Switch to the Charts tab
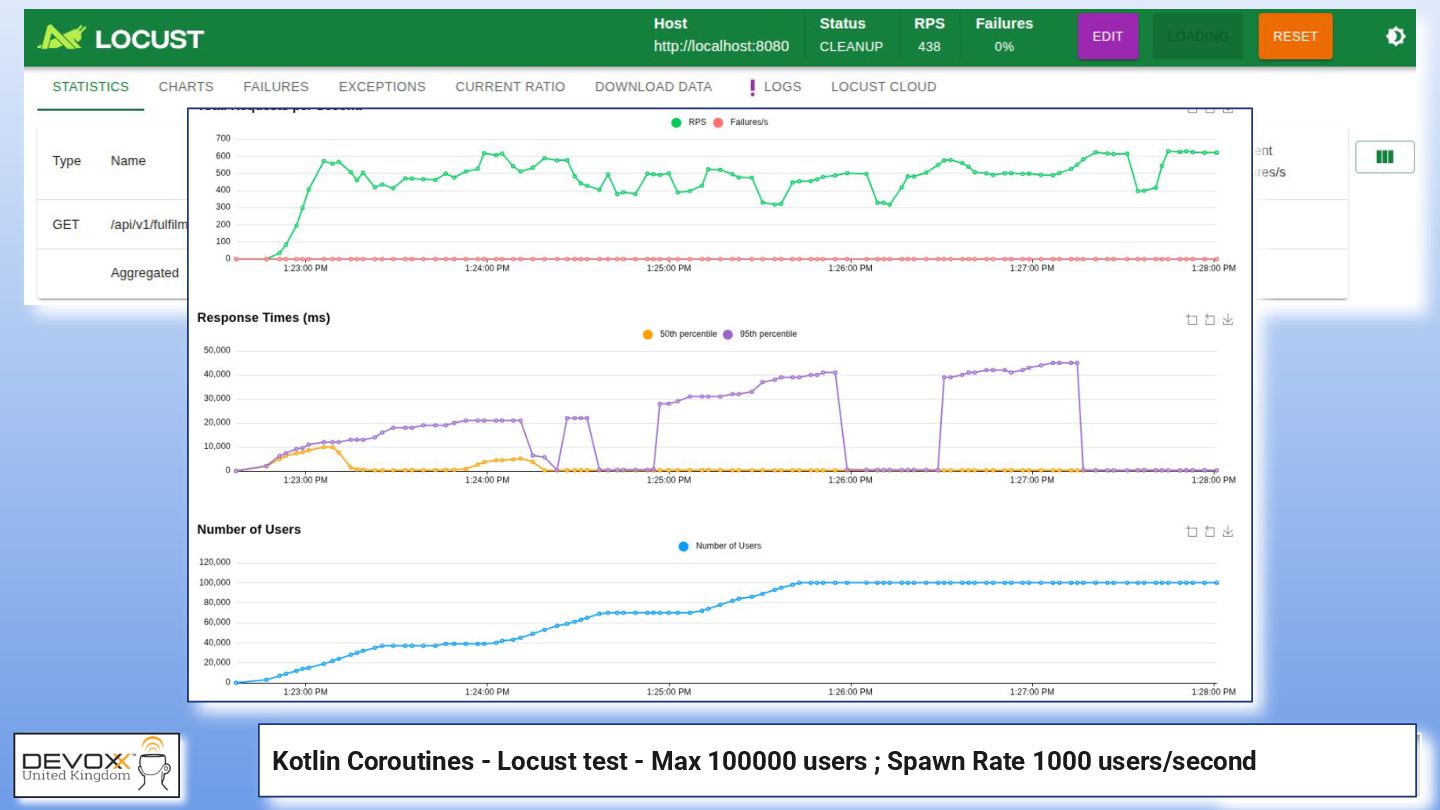The height and width of the screenshot is (810, 1440). coord(186,87)
